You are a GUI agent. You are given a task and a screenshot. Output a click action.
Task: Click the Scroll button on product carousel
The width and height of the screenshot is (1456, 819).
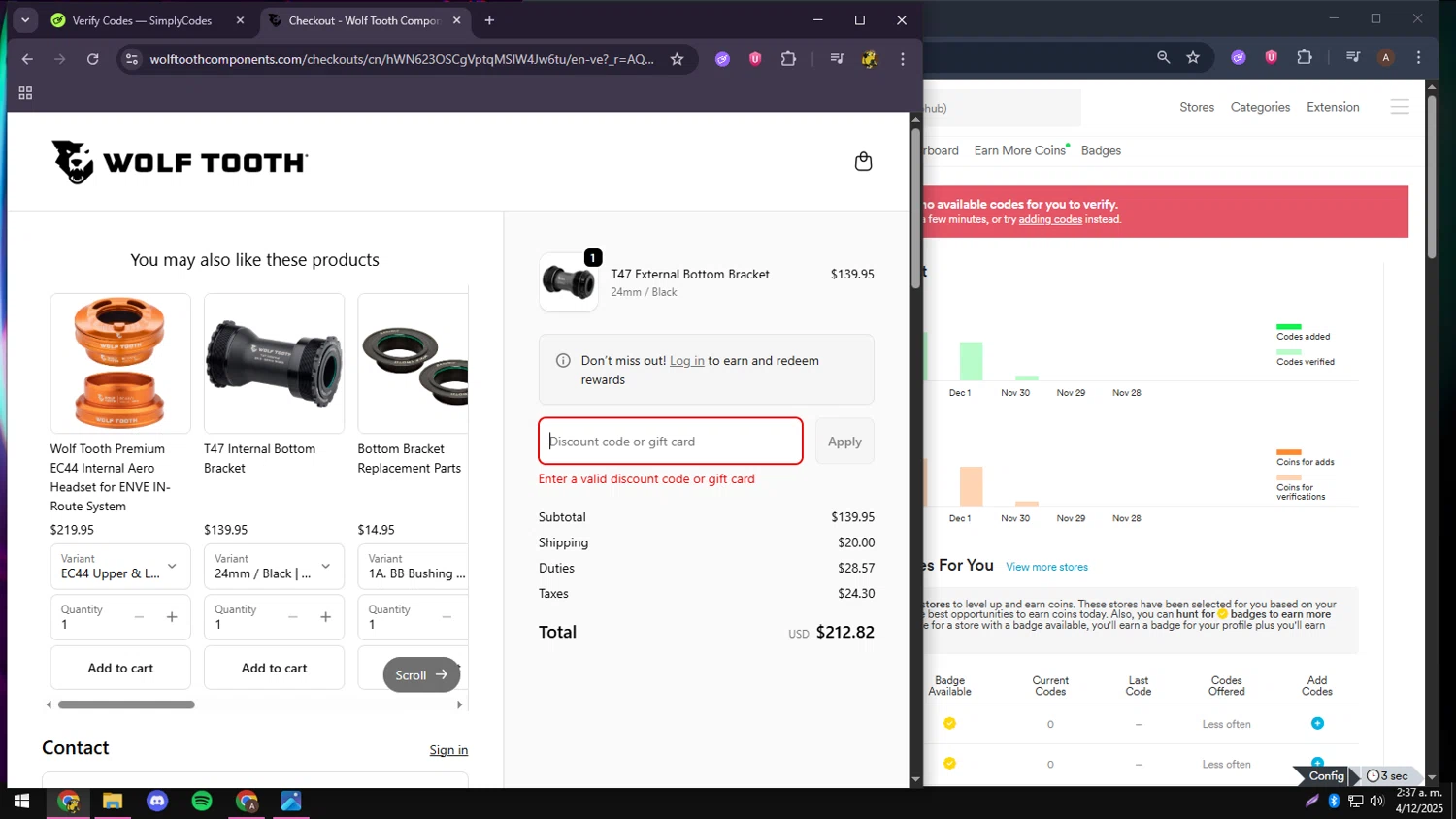pyautogui.click(x=421, y=675)
